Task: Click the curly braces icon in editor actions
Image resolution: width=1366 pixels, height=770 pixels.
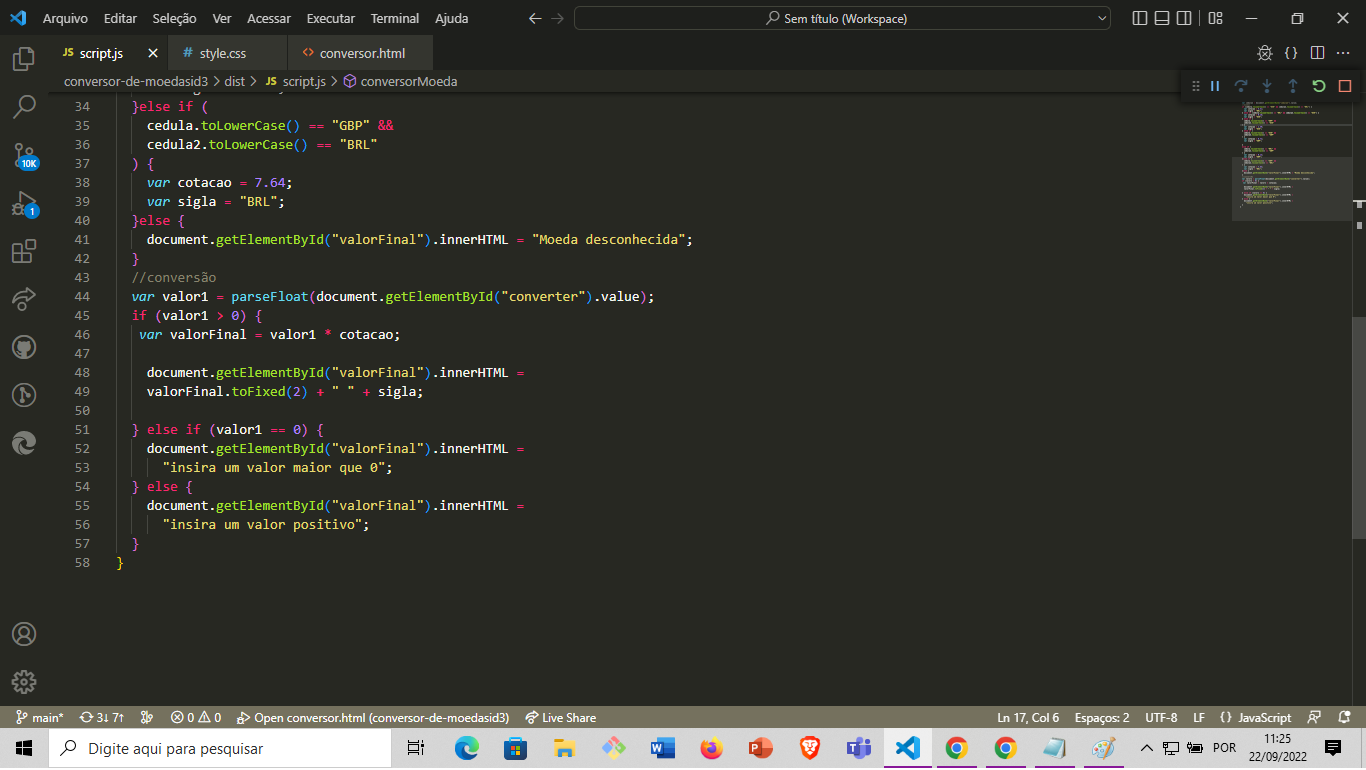Action: (x=1291, y=53)
